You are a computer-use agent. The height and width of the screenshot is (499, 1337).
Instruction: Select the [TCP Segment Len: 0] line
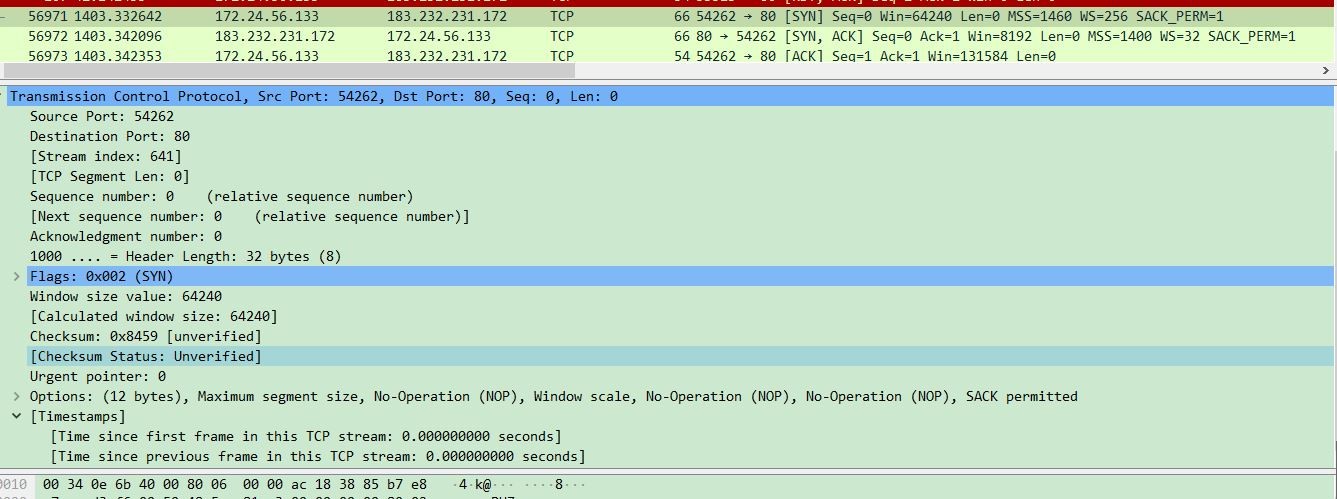[x=109, y=176]
